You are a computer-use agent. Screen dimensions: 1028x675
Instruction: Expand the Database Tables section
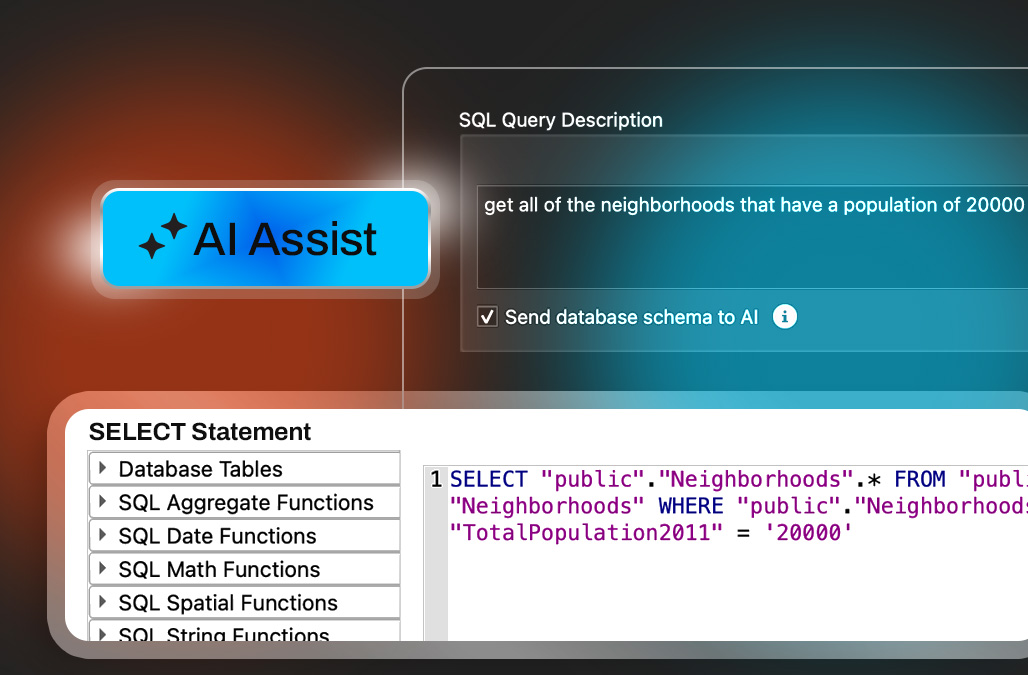[x=244, y=469]
